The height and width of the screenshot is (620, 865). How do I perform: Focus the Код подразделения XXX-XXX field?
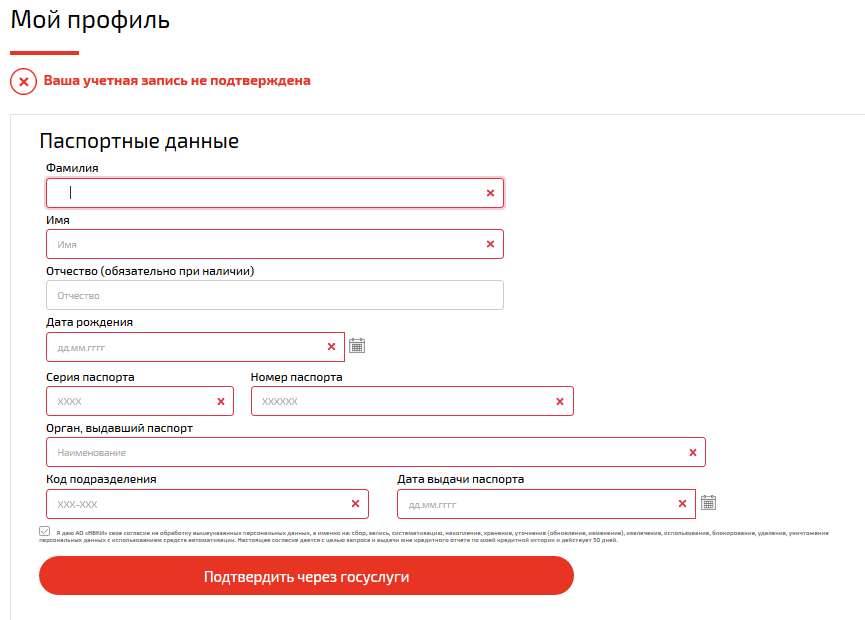(x=207, y=504)
